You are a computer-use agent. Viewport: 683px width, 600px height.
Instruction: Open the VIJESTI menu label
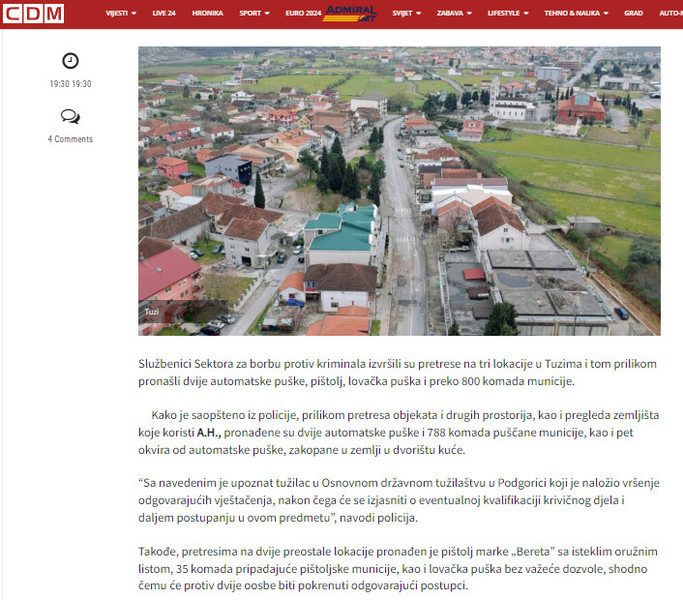(x=117, y=14)
